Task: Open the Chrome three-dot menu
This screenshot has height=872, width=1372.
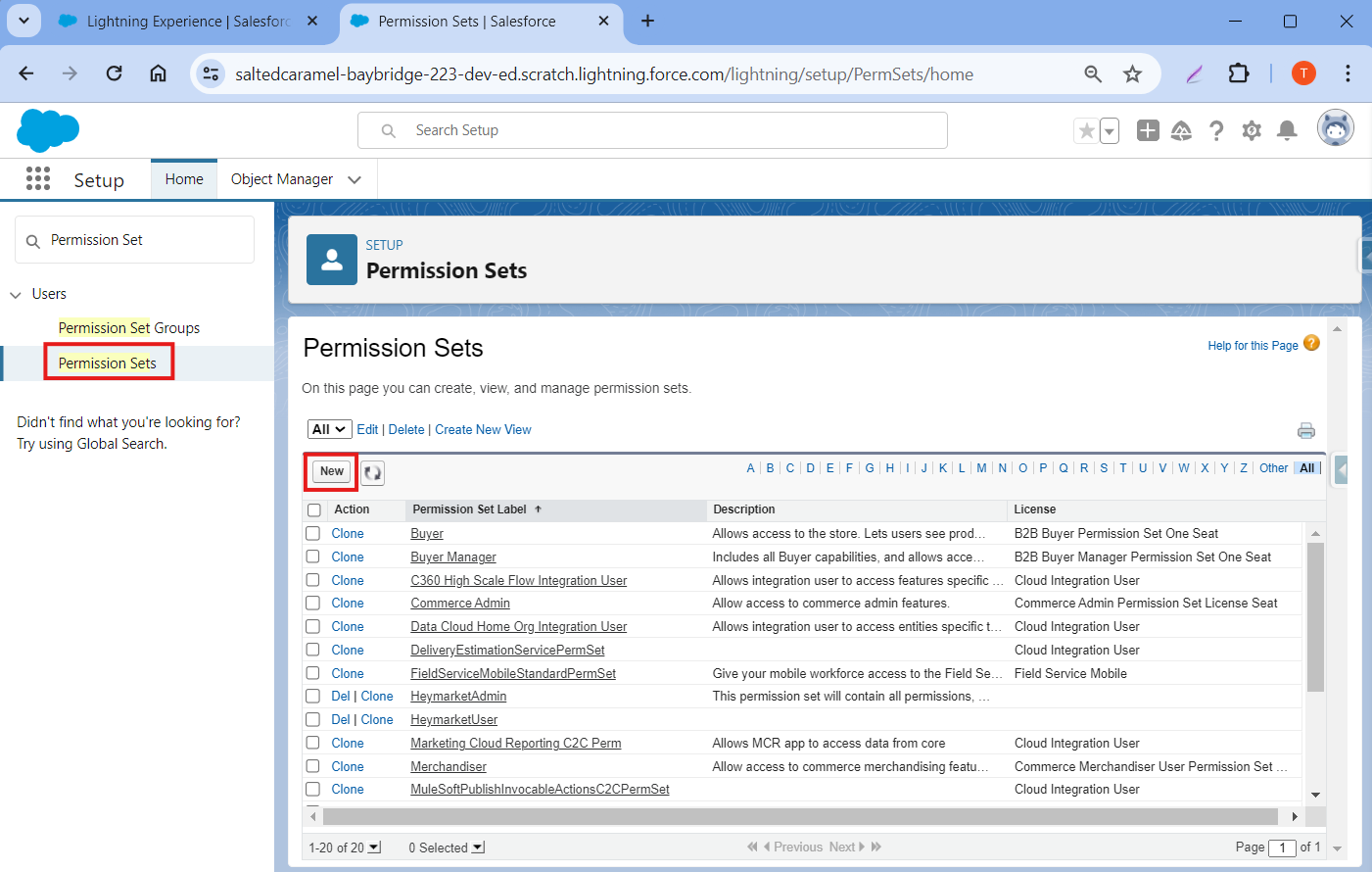Action: [x=1348, y=73]
